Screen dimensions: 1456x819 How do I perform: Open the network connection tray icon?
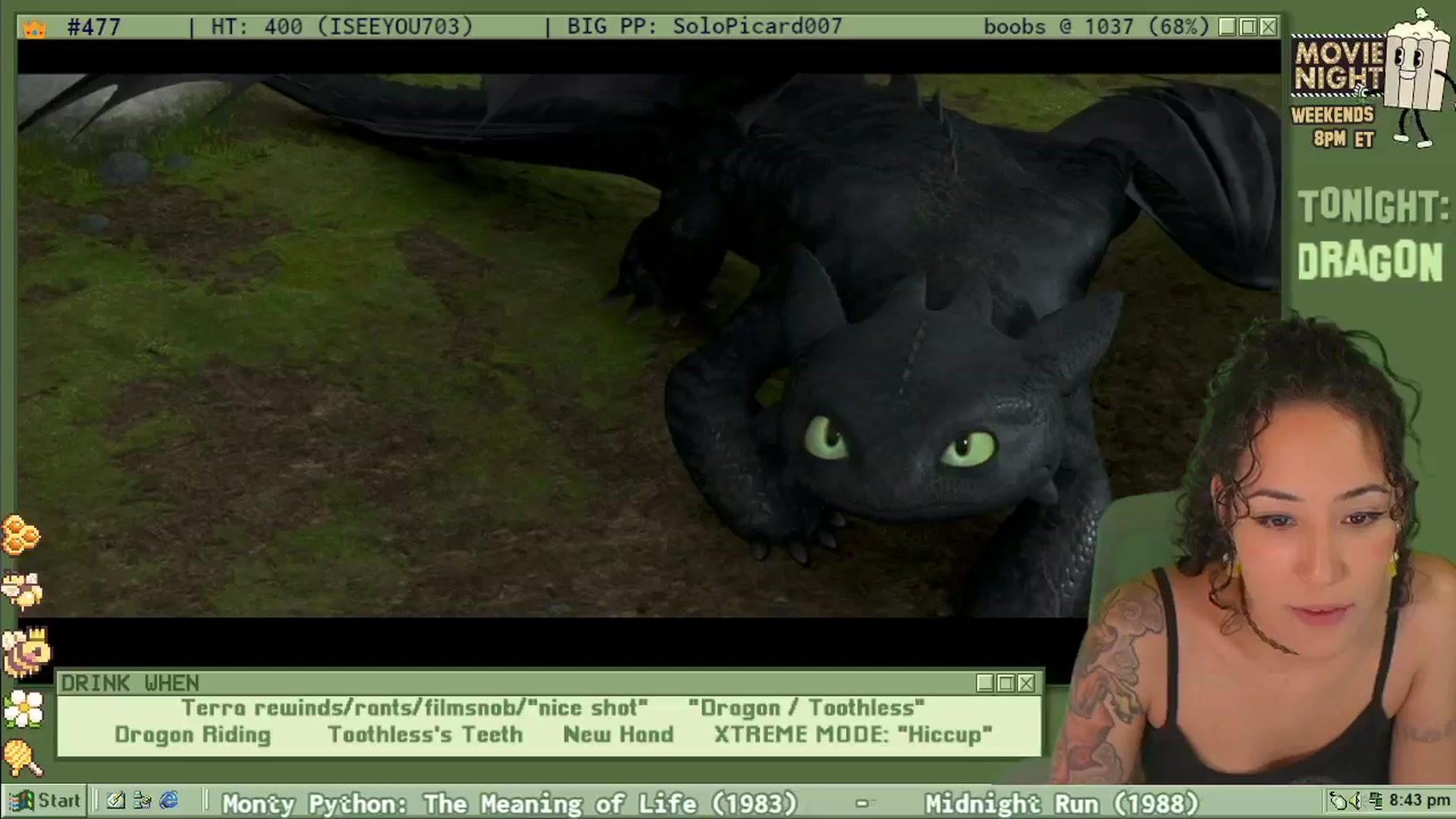[x=1374, y=801]
